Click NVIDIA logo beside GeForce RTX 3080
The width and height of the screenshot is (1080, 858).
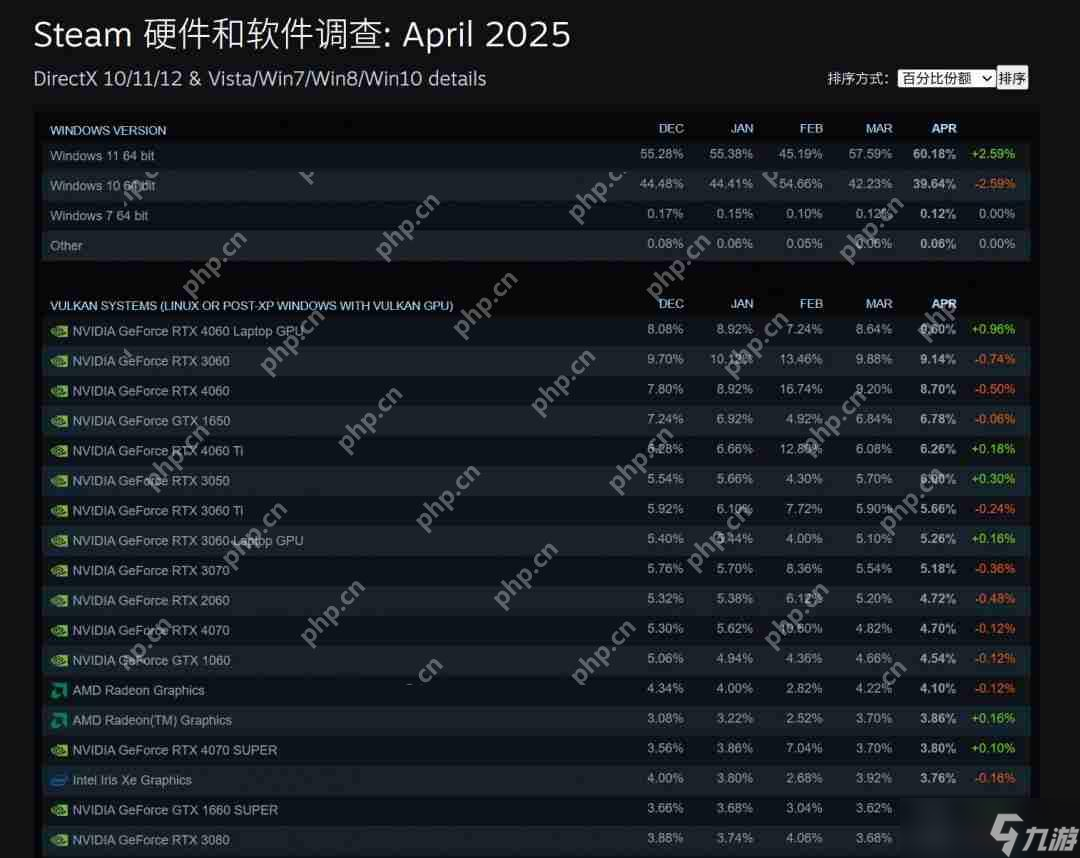59,840
